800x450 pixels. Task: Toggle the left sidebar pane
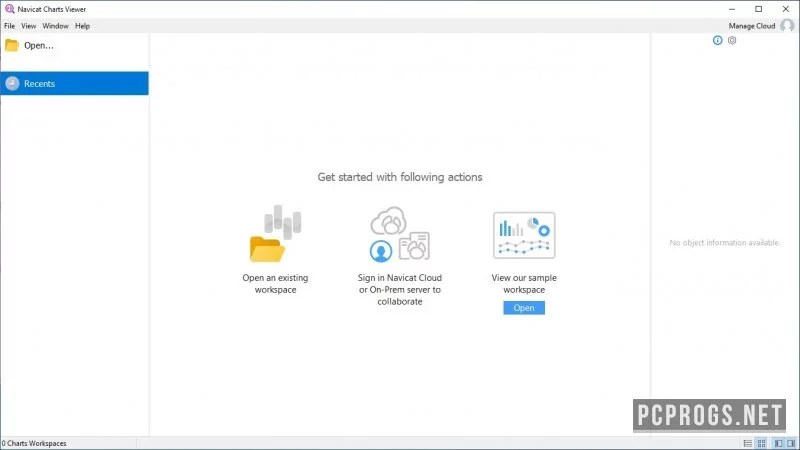(779, 443)
